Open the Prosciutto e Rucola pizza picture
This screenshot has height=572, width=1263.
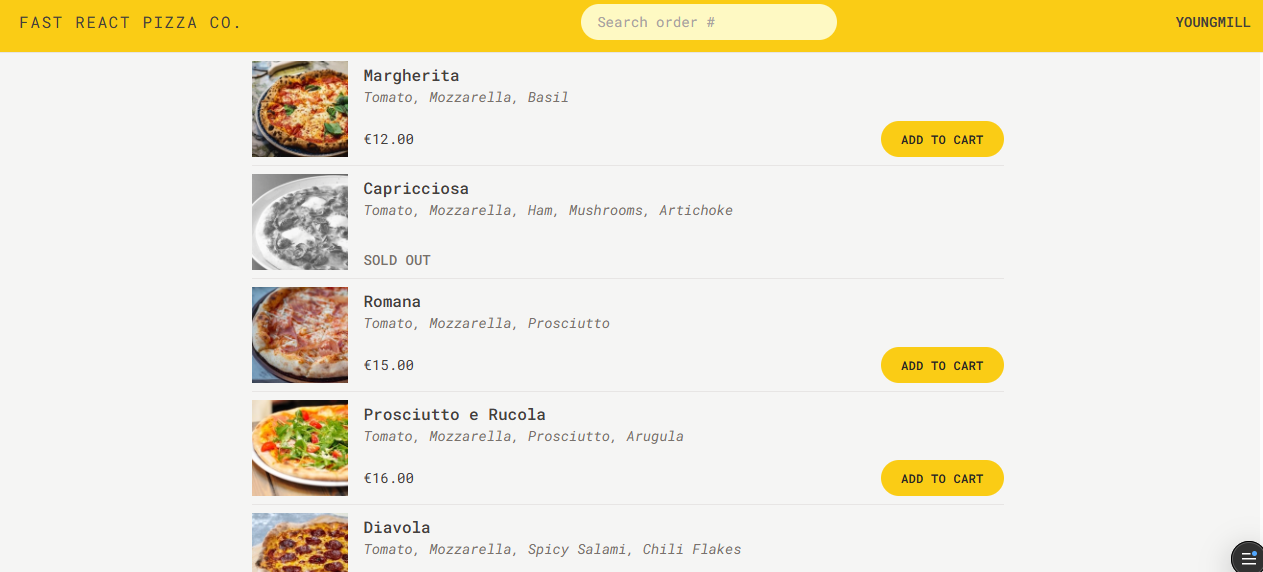coord(300,448)
